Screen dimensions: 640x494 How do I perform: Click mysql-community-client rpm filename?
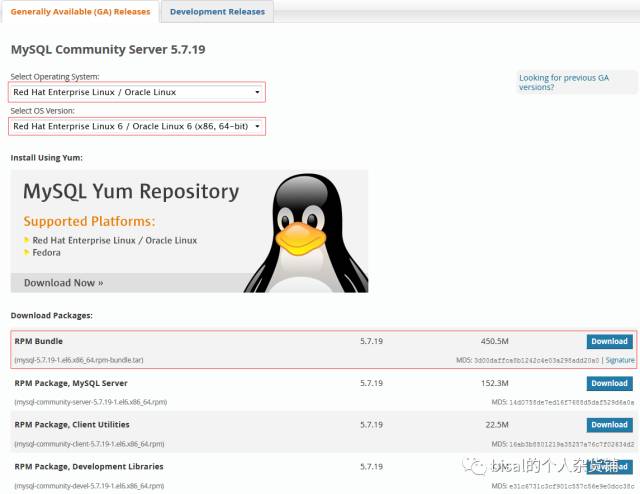[x=89, y=444]
